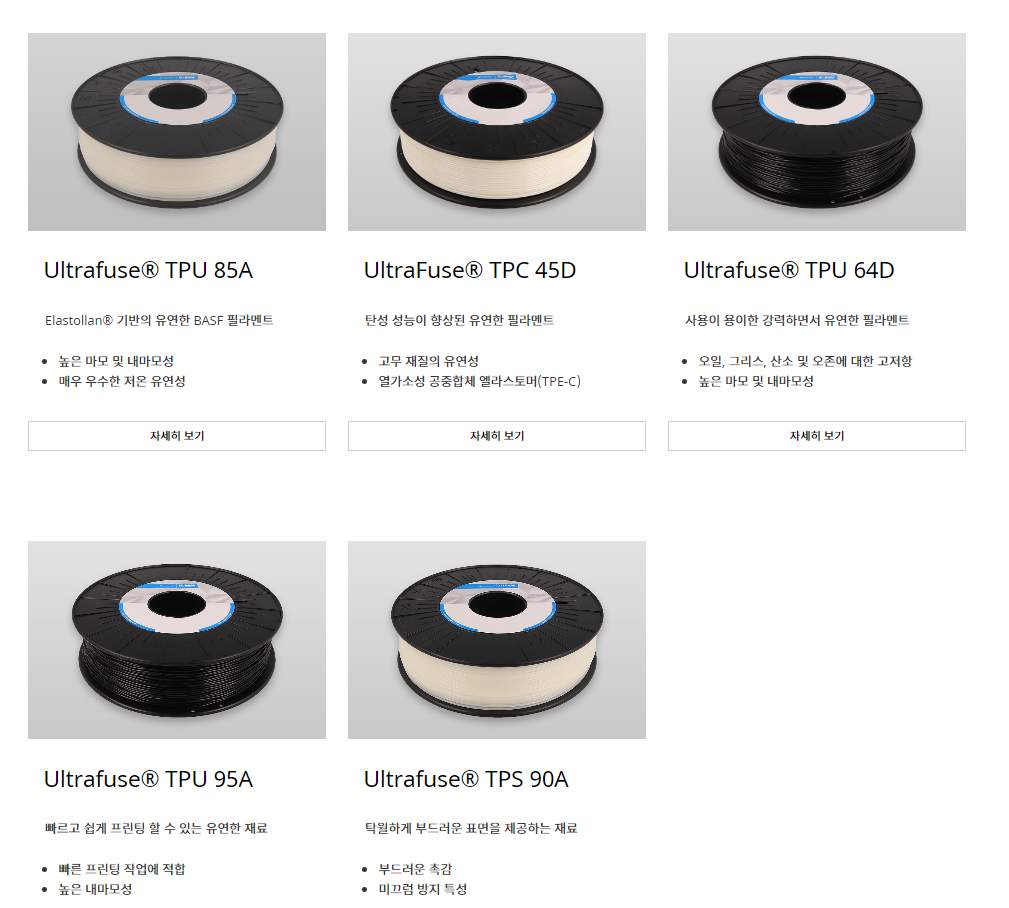1009x908 pixels.
Task: Select the Ultrafuse® TPU 85A title
Action: (x=148, y=270)
